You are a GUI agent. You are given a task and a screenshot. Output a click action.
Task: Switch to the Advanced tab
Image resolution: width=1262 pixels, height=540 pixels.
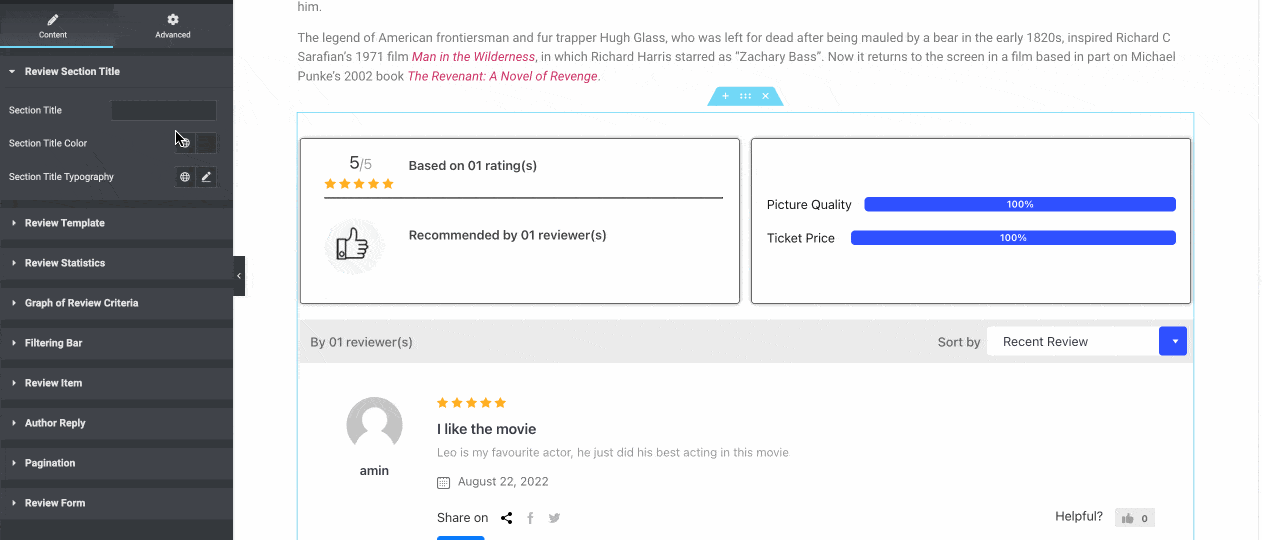(x=173, y=26)
